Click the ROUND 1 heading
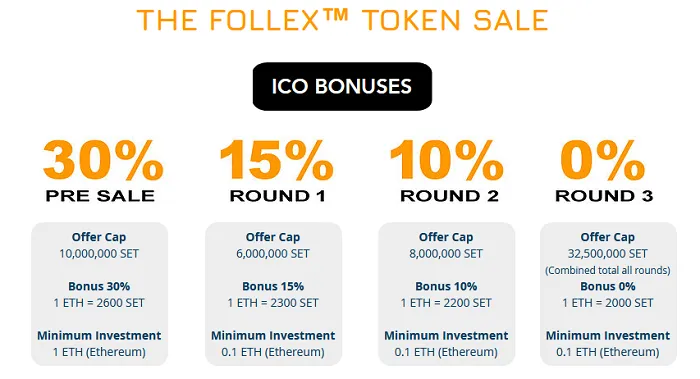 (278, 196)
